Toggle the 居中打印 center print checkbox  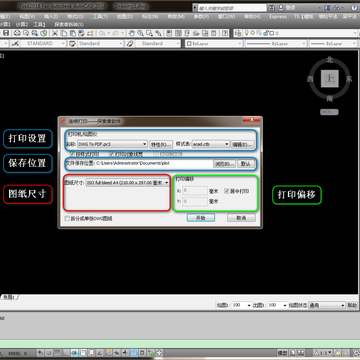[227, 191]
